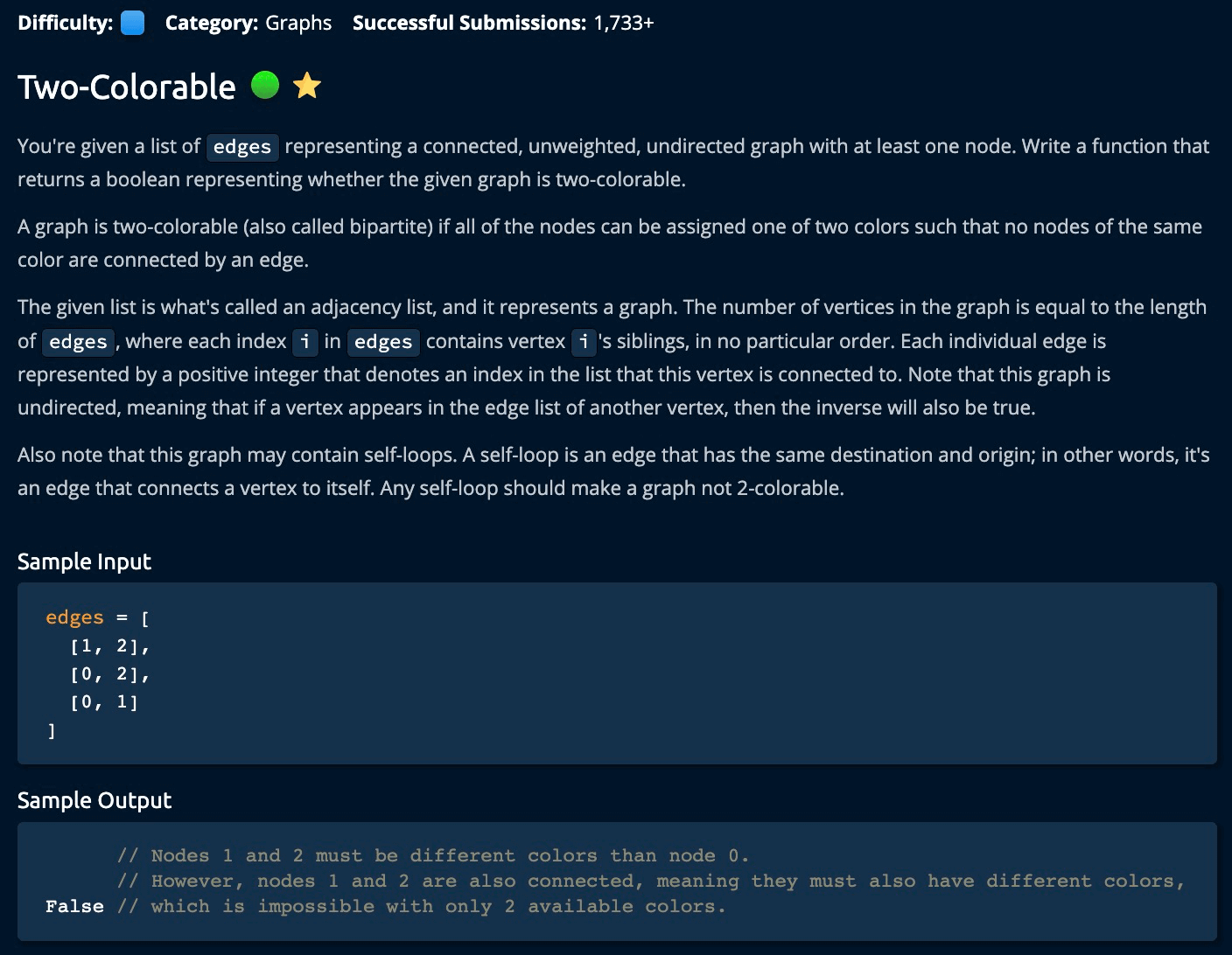
Task: Click the edges chip after the word 'of'
Action: [x=78, y=342]
